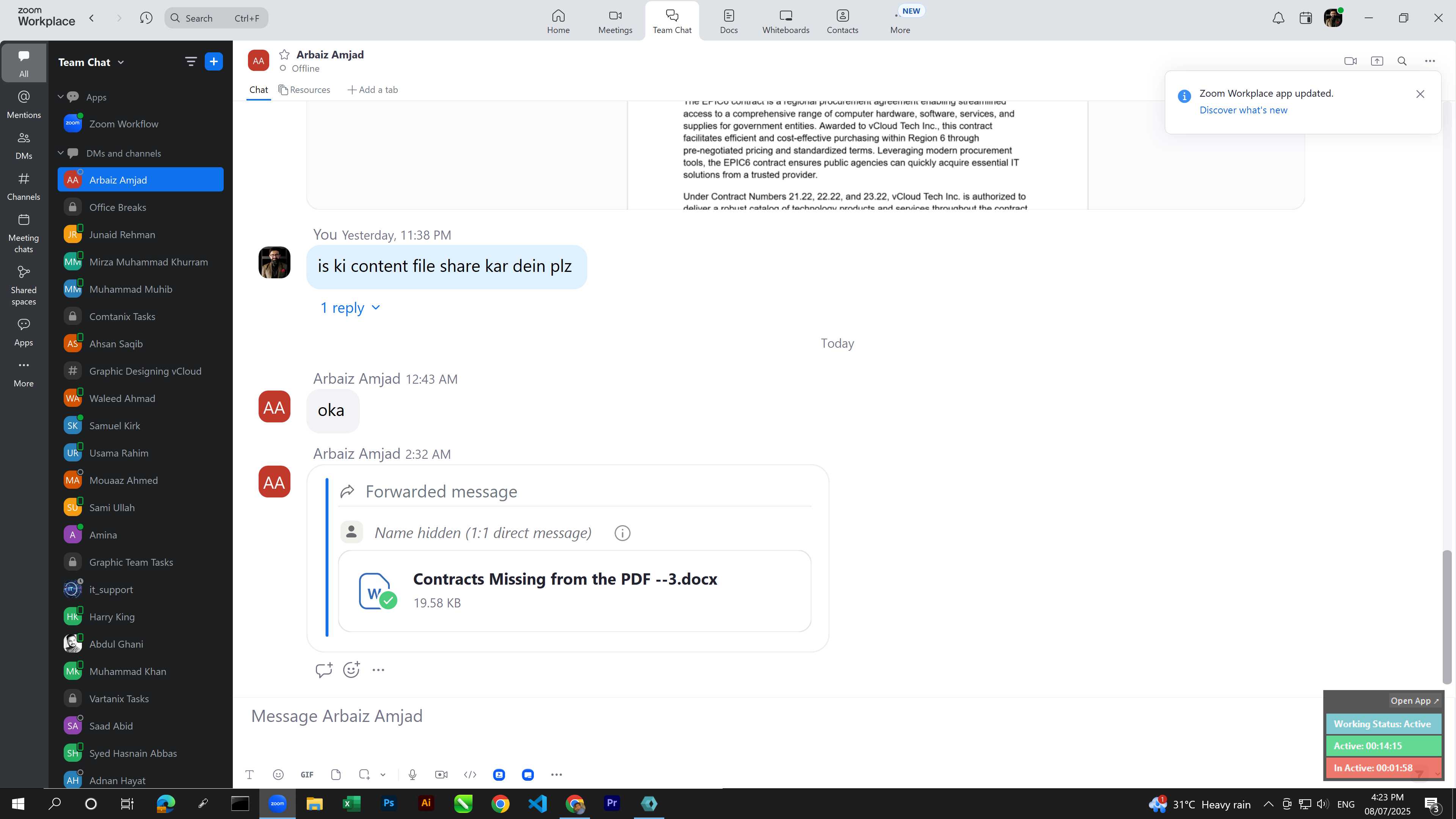
Task: Switch to the Contacts tab
Action: (842, 21)
